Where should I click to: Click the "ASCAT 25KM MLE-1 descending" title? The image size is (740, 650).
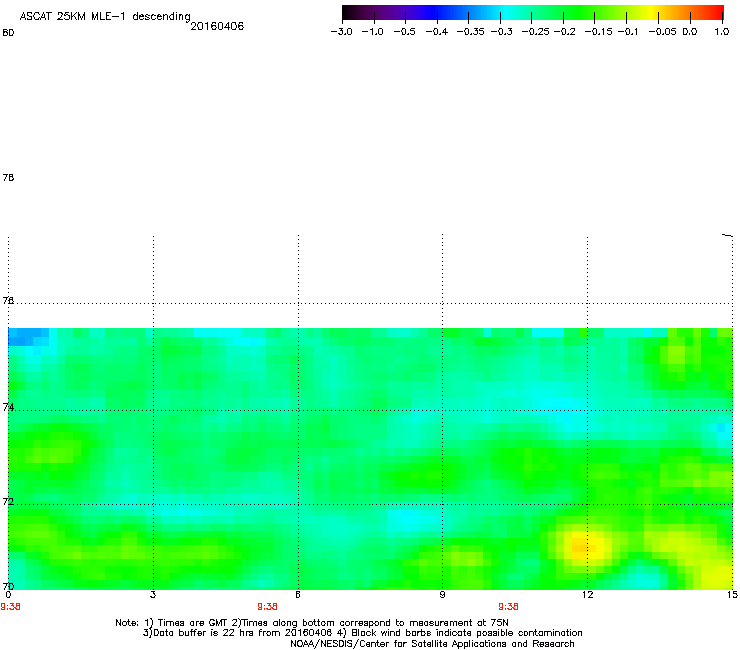click(x=105, y=16)
